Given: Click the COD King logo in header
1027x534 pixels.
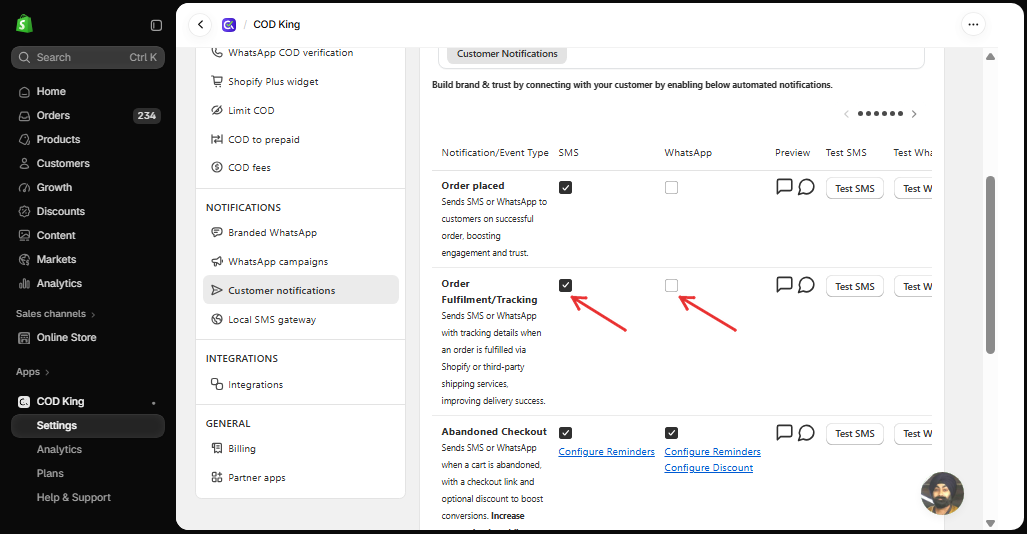Looking at the screenshot, I should (229, 25).
